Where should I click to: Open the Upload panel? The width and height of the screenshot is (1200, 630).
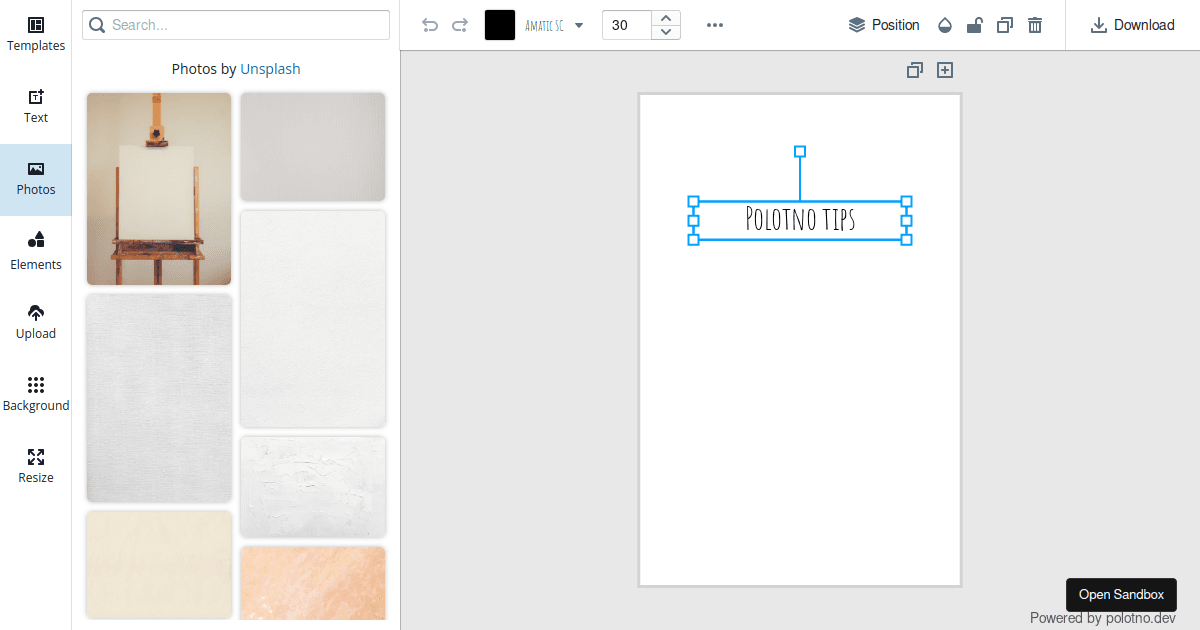tap(36, 320)
